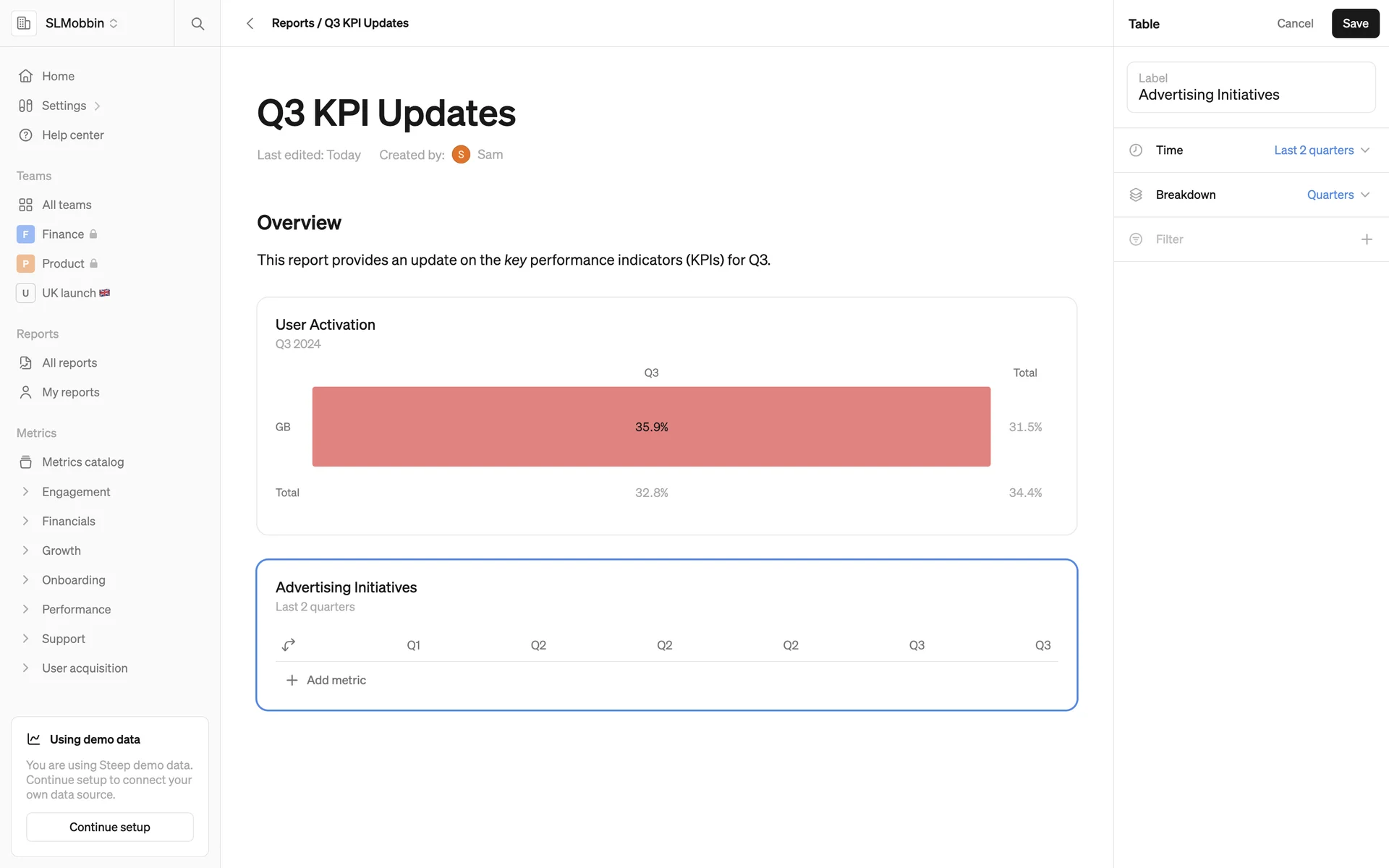Expand the Settings submenu

97,106
